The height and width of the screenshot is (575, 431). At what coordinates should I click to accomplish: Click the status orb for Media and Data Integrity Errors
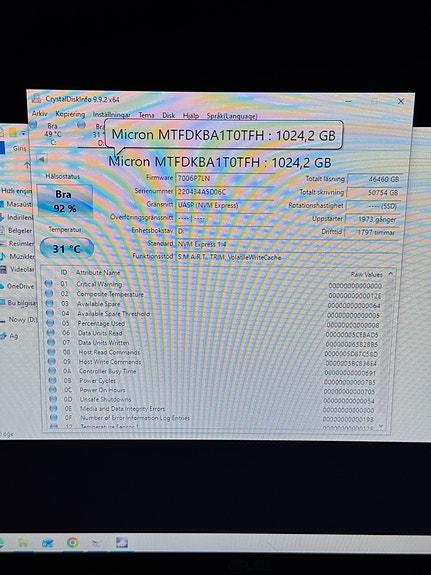[x=54, y=408]
